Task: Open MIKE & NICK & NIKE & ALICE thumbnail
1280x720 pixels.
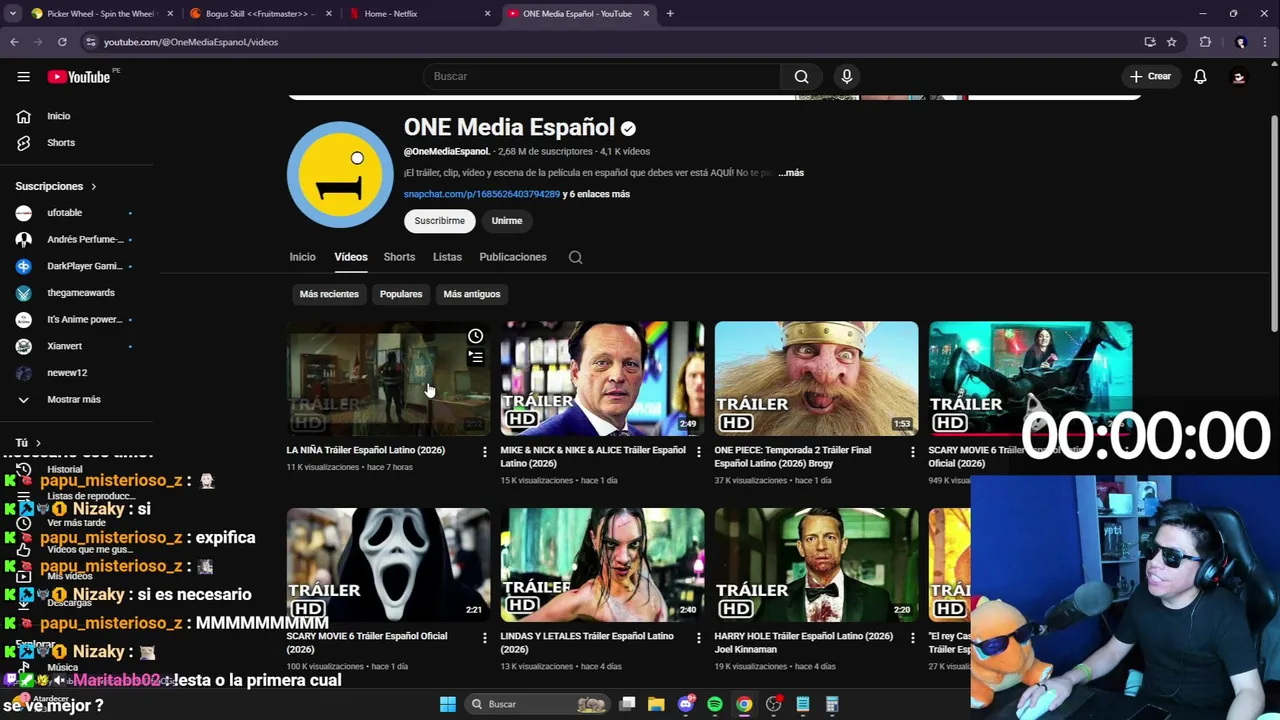Action: 602,378
